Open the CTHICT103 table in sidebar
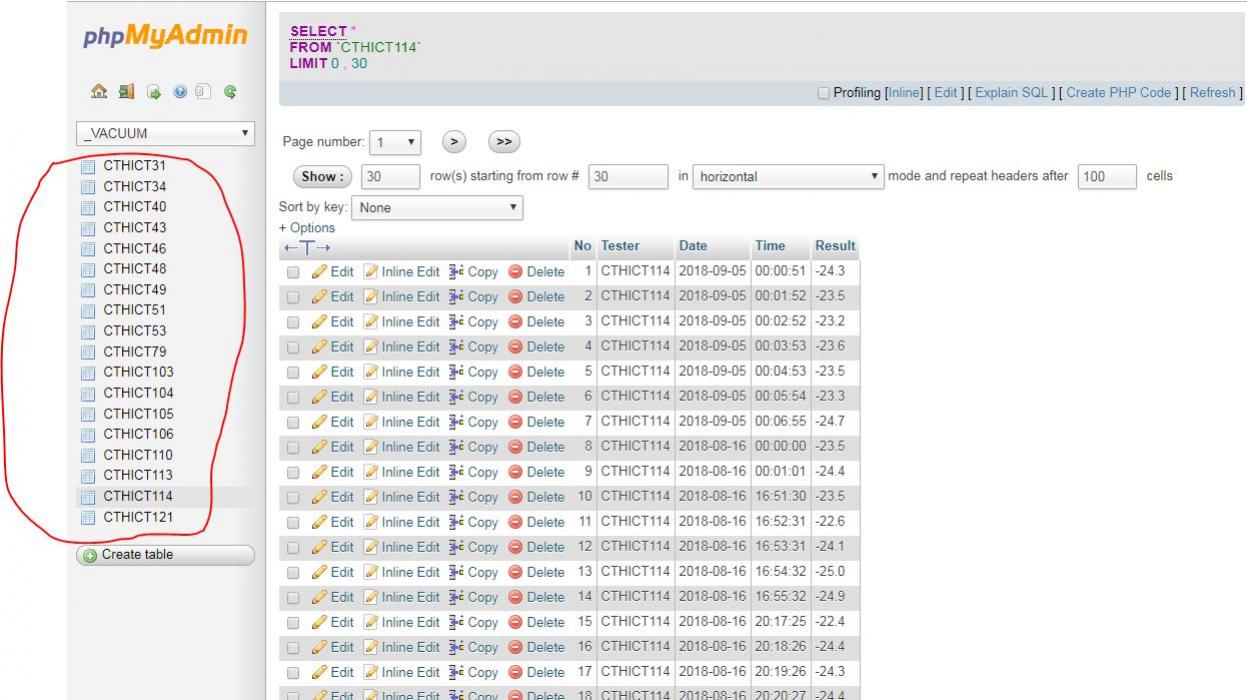 pos(138,372)
